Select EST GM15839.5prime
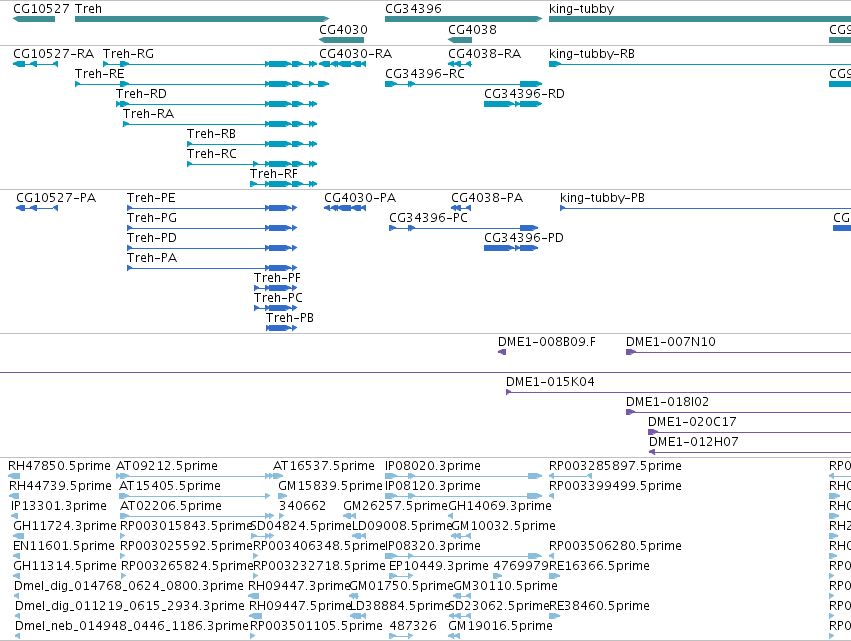851x641 pixels. tap(283, 496)
